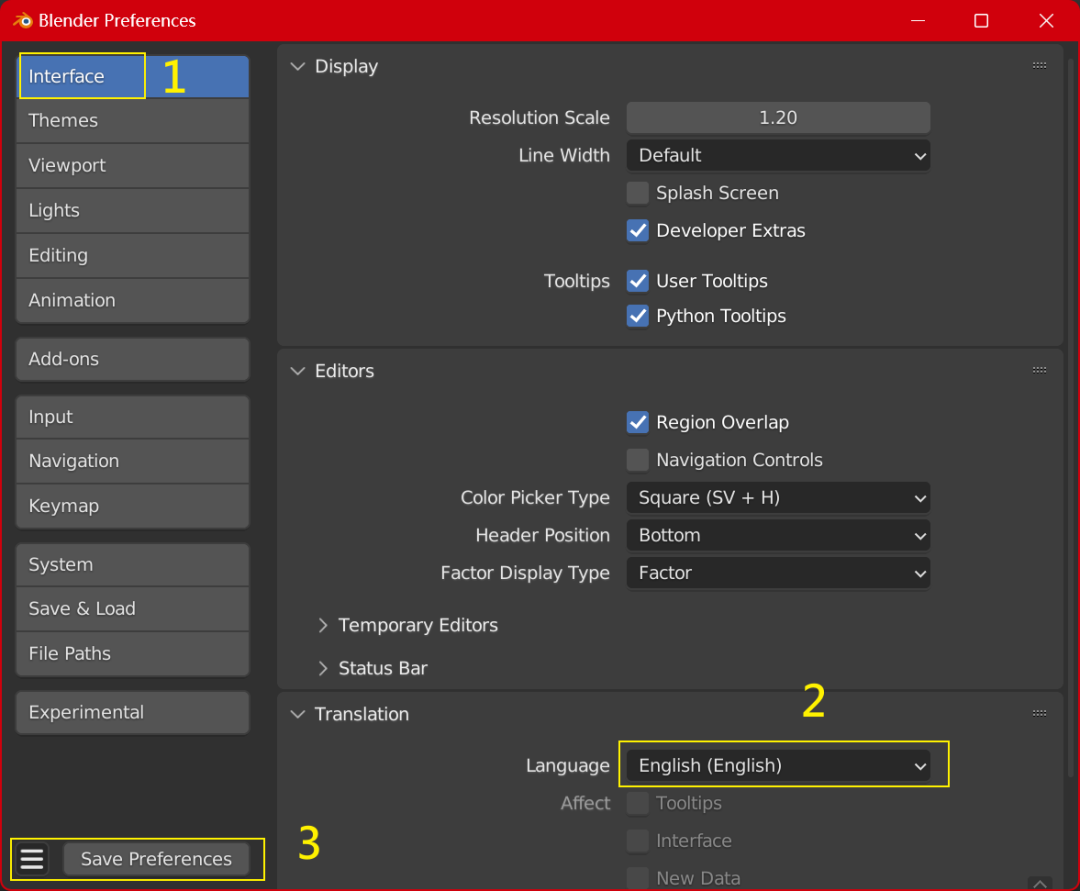
Task: Open the Factor Display Type dropdown
Action: tap(778, 573)
